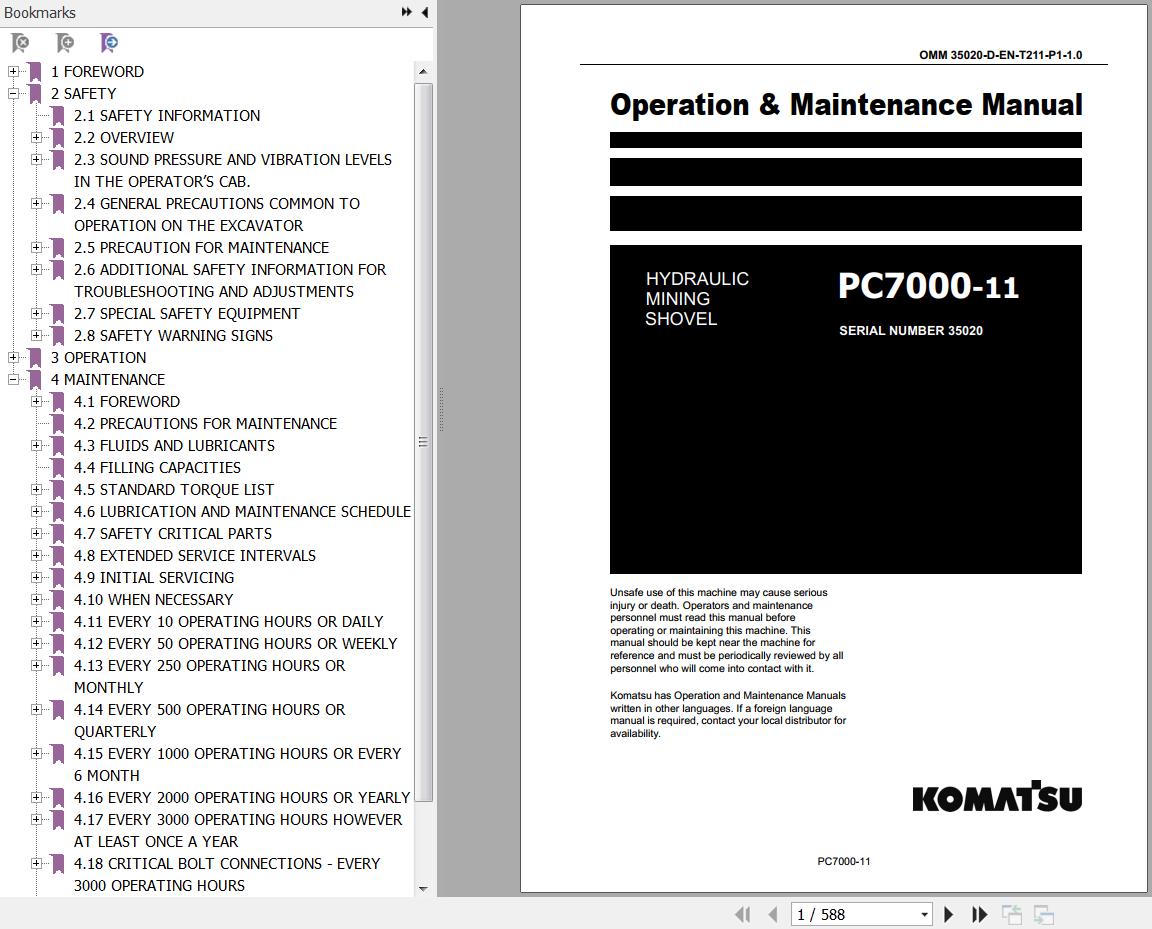
Task: Go to the first page arrow
Action: [743, 914]
